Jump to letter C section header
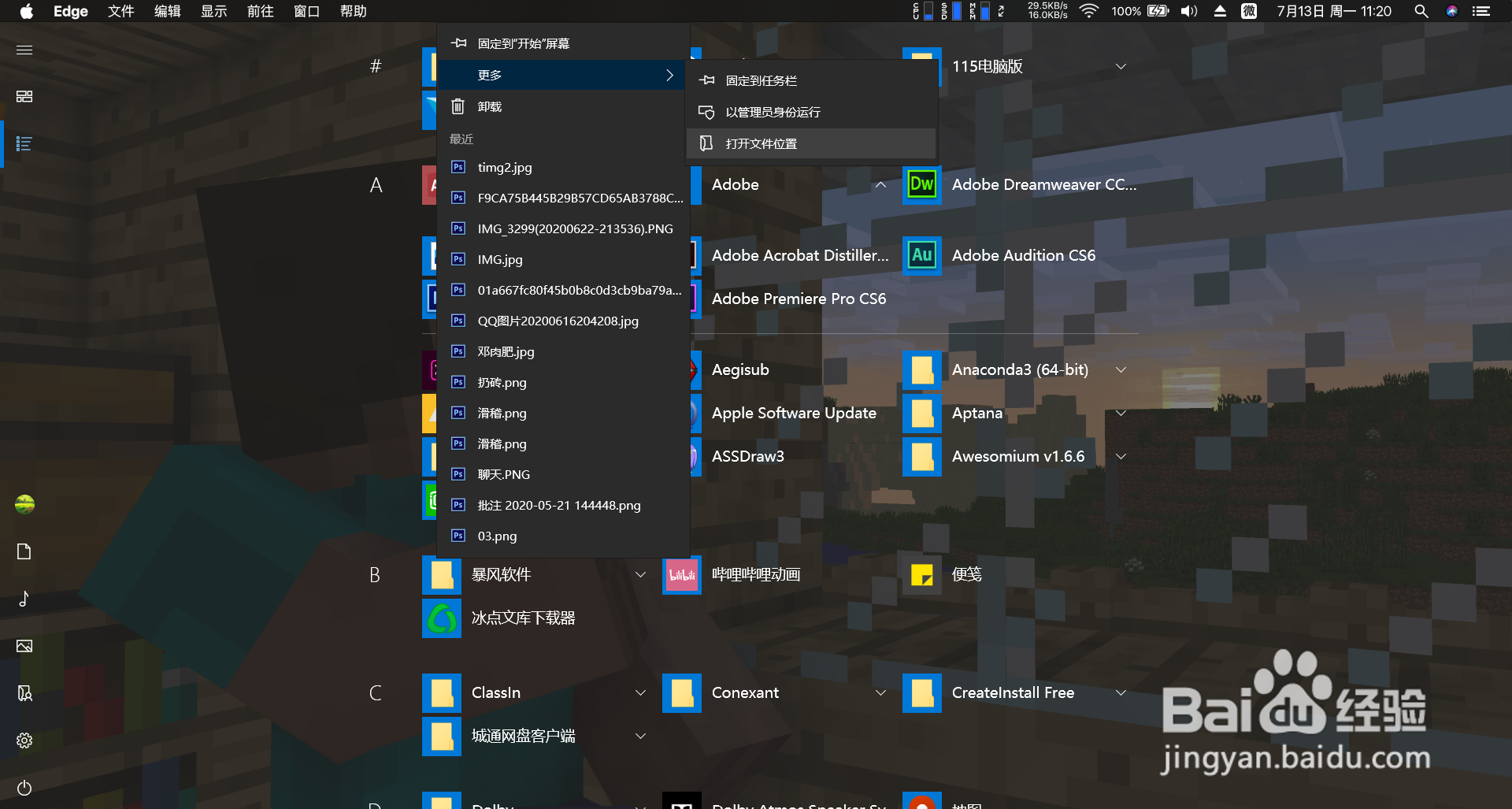 coord(376,693)
